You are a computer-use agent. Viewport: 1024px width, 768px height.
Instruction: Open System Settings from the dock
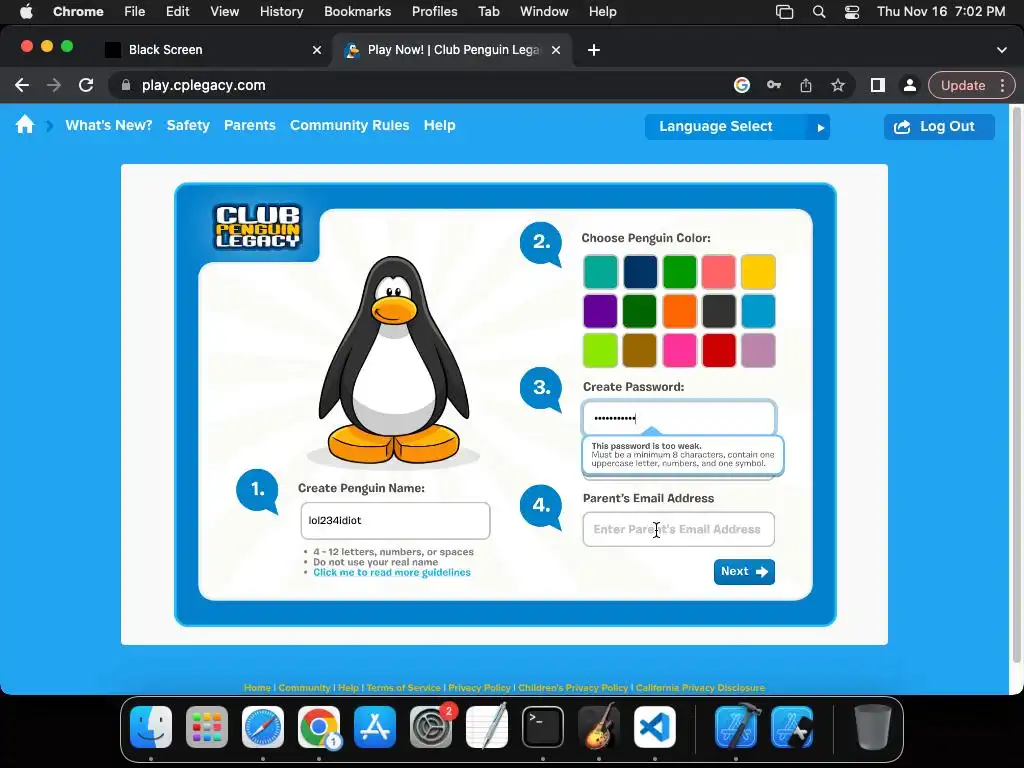pos(431,727)
